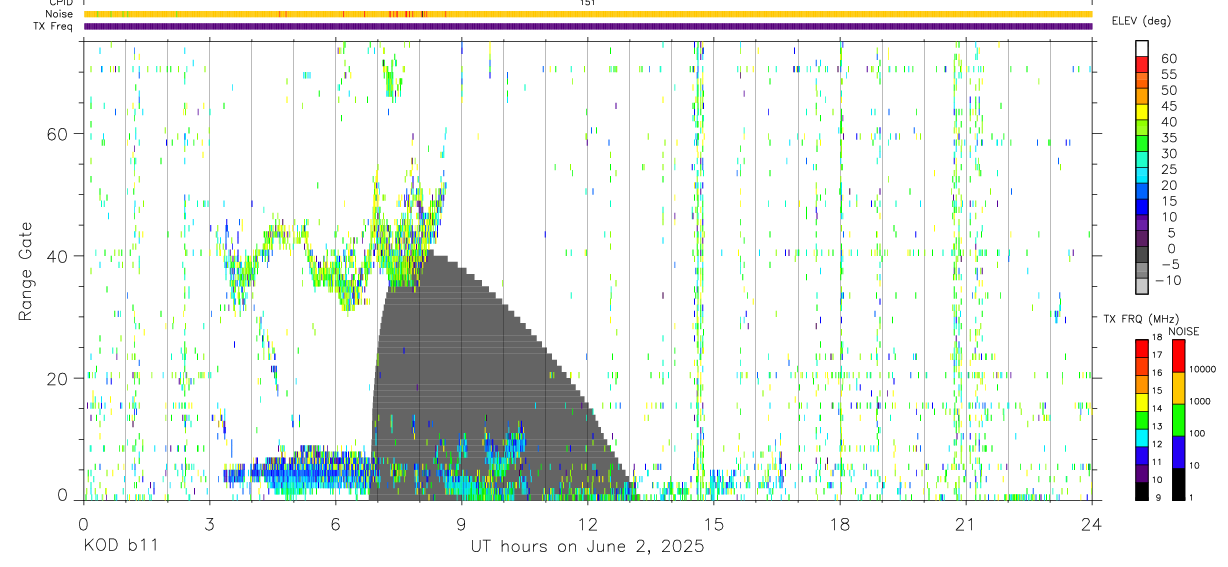Pick the green 30–35 segment of ELEV colorbar
This screenshot has height=567, width=1228.
pos(1142,145)
